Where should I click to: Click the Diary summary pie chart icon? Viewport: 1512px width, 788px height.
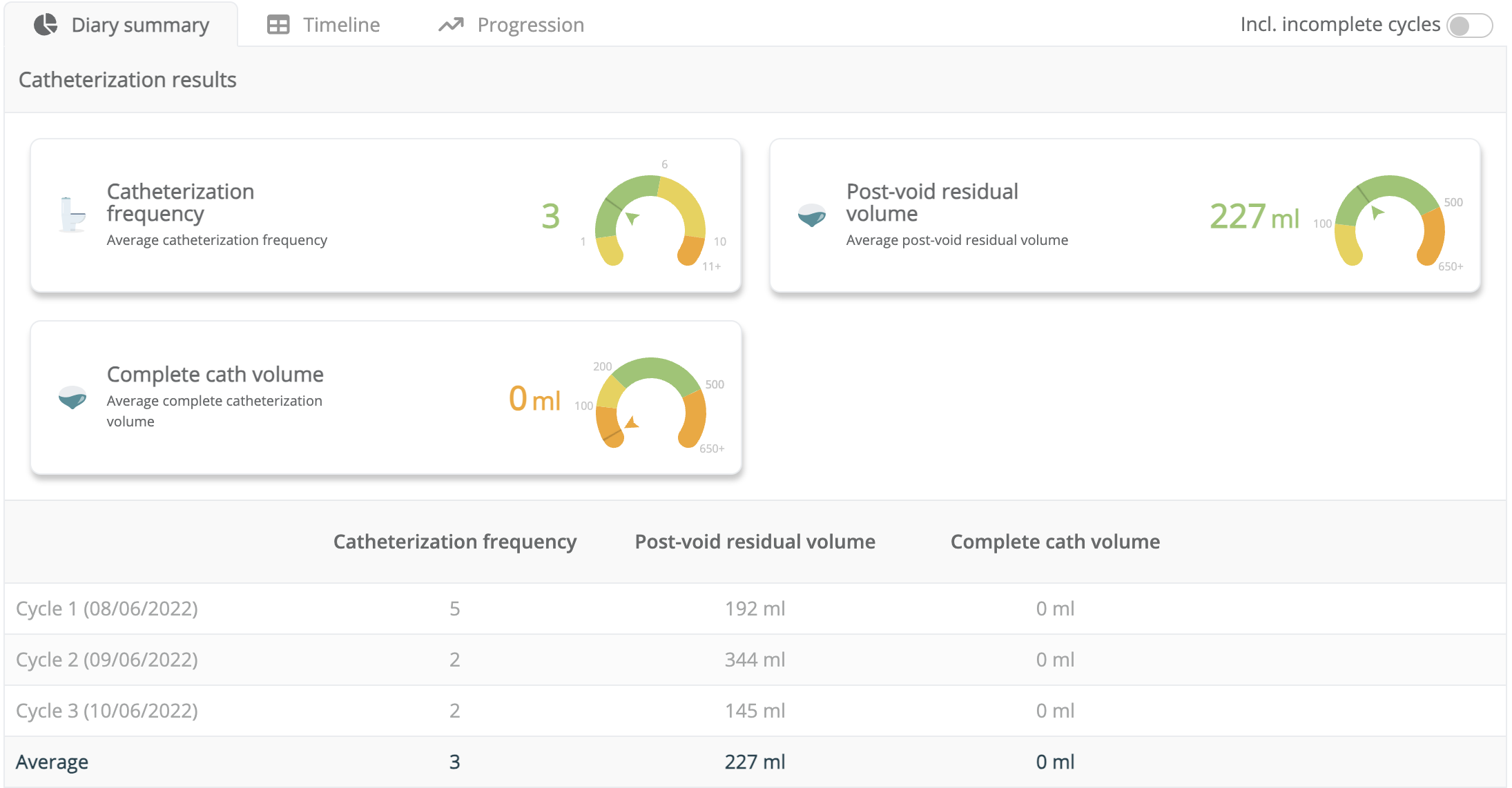[x=46, y=25]
